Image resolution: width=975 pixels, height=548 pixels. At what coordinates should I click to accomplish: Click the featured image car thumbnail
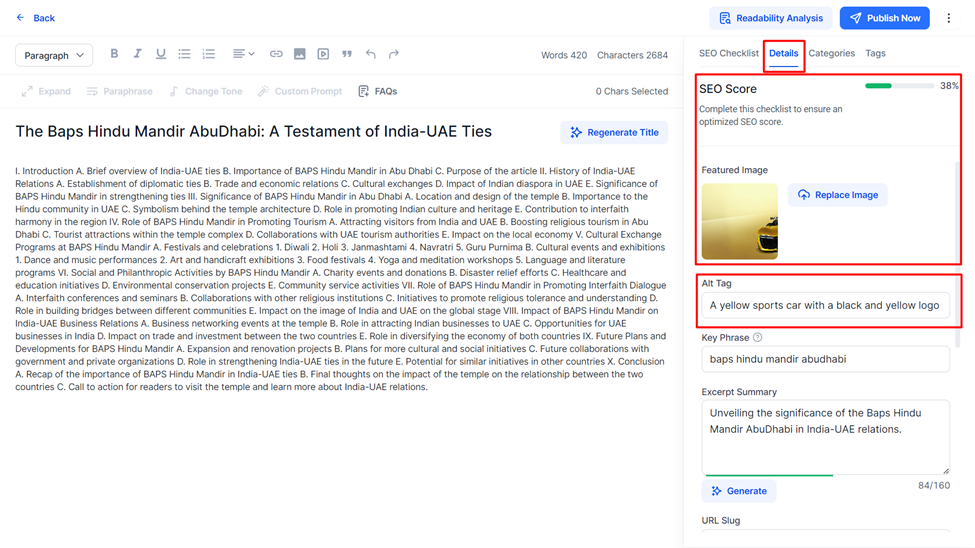click(x=739, y=221)
